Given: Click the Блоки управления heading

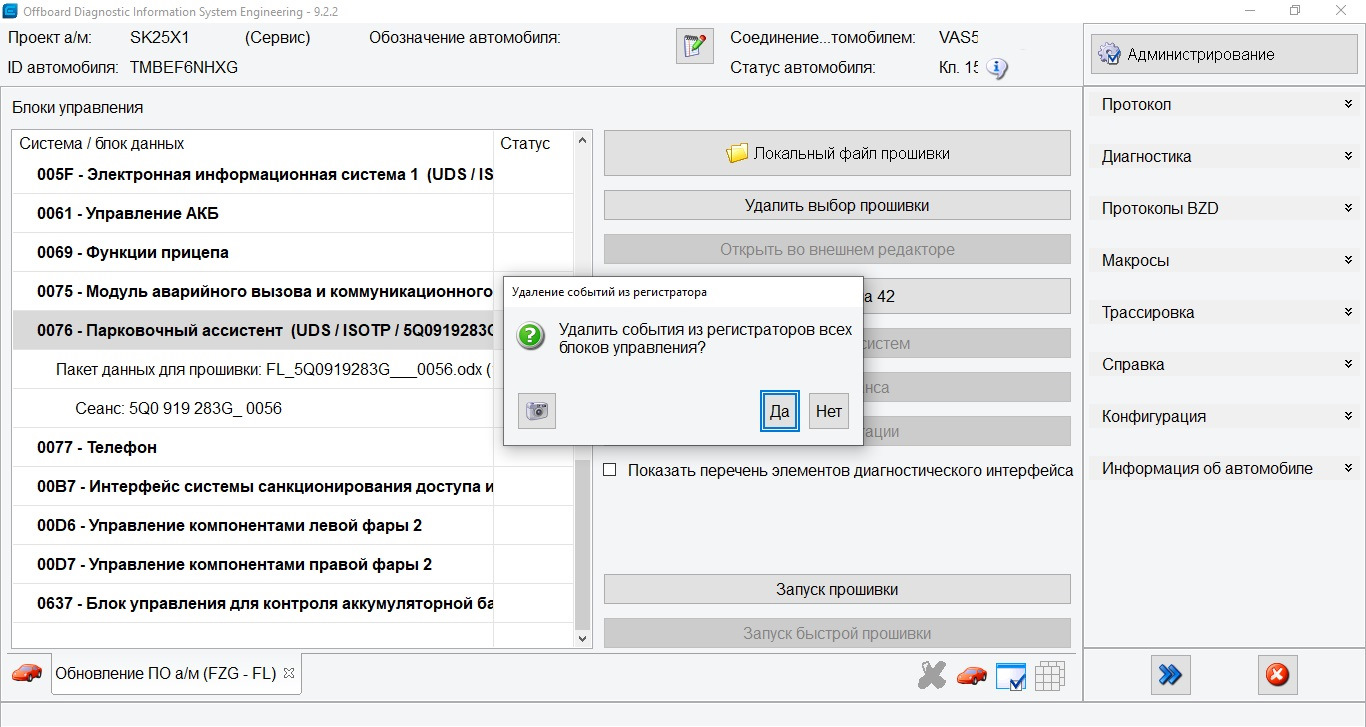Looking at the screenshot, I should click(x=78, y=107).
